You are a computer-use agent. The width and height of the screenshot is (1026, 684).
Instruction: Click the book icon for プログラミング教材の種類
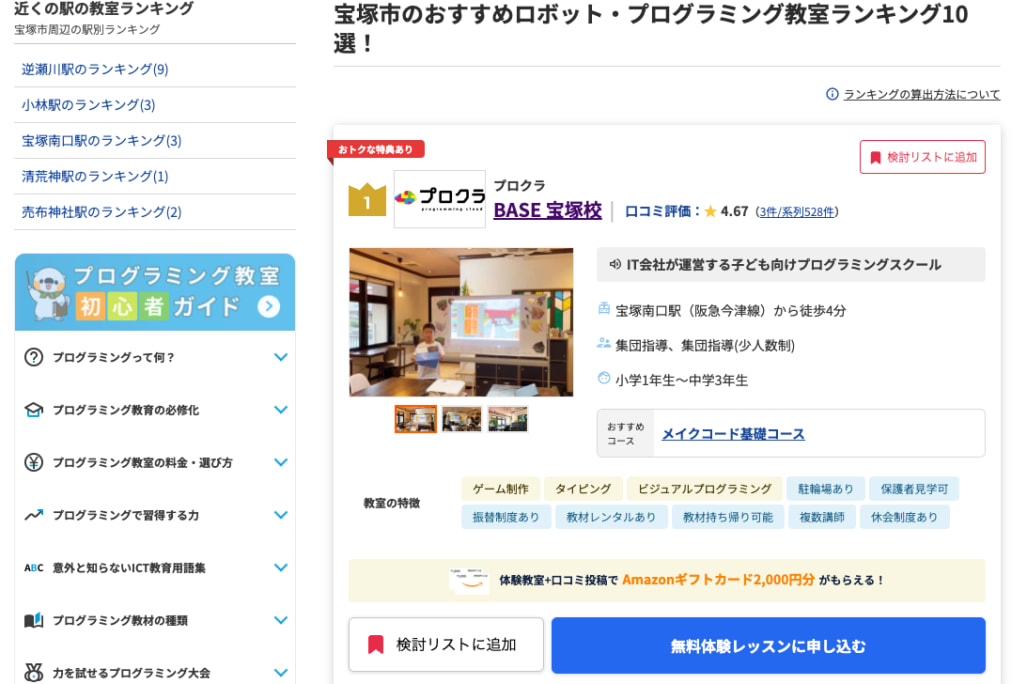[33, 620]
